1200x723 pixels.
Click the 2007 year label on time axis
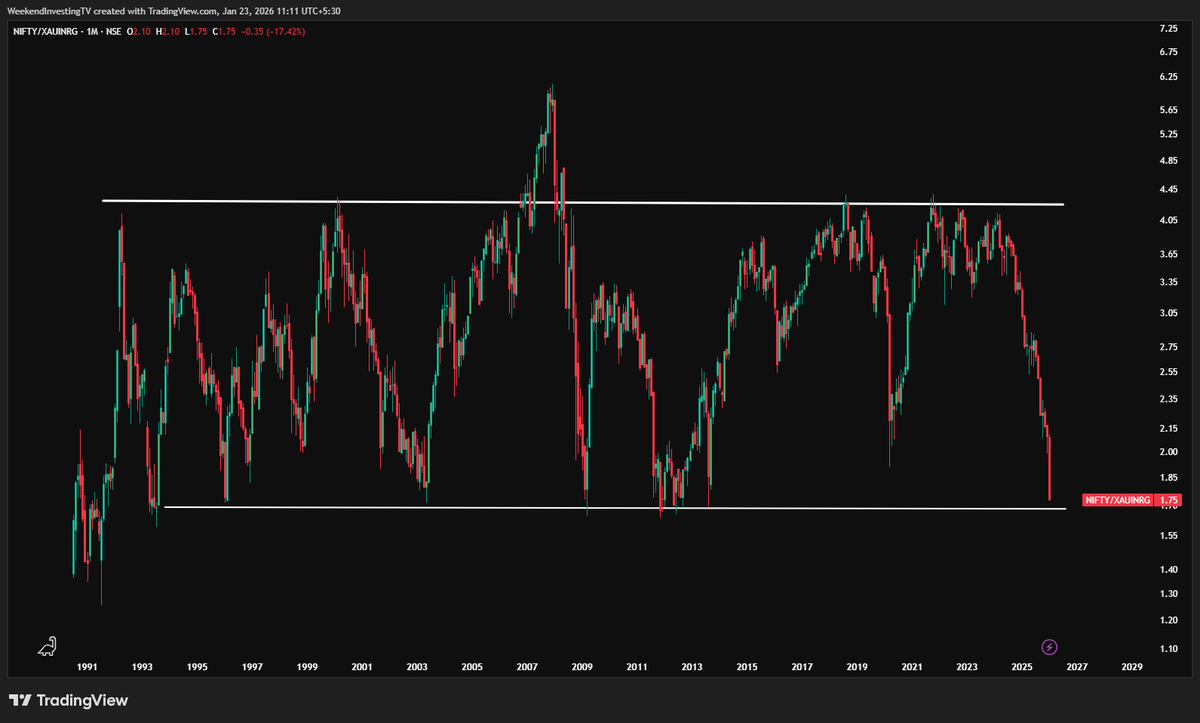pos(527,667)
